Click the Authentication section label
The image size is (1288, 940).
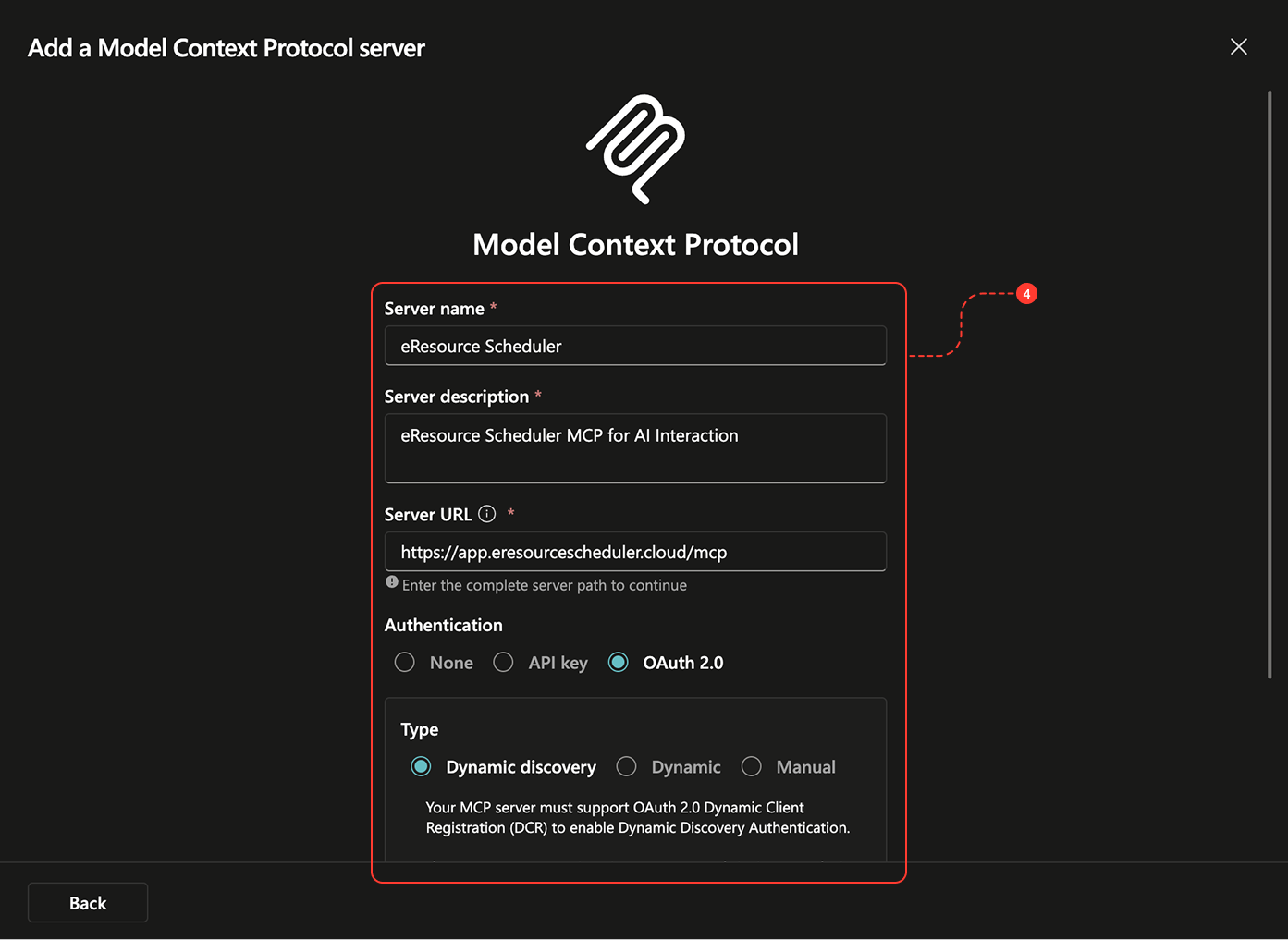tap(444, 626)
